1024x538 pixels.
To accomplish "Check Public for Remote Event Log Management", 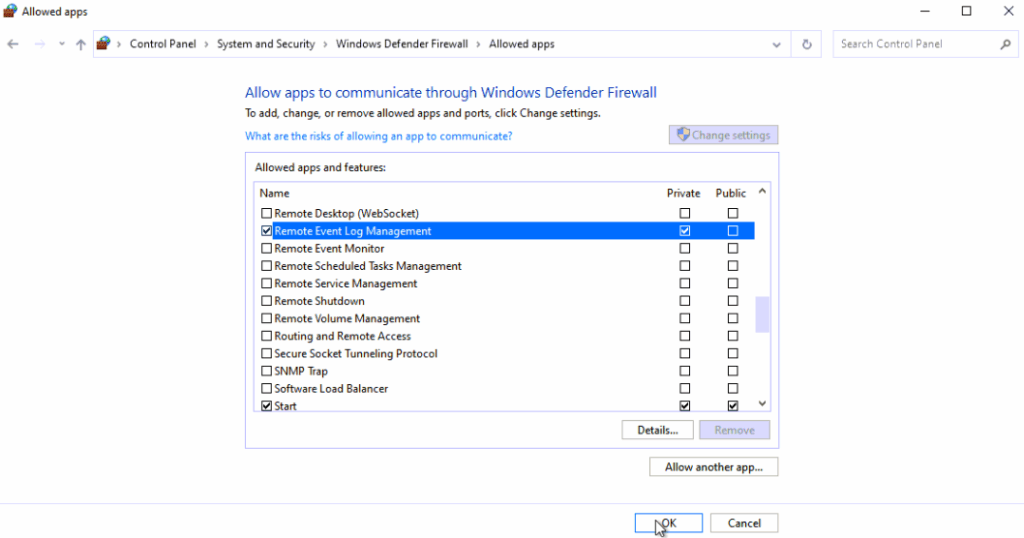I will tap(733, 231).
